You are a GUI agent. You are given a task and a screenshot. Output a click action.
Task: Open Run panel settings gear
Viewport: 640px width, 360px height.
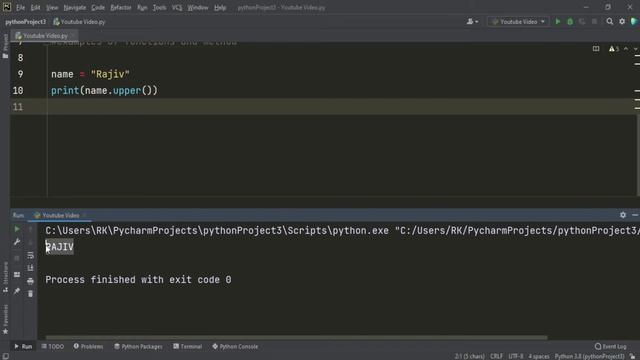click(x=623, y=215)
